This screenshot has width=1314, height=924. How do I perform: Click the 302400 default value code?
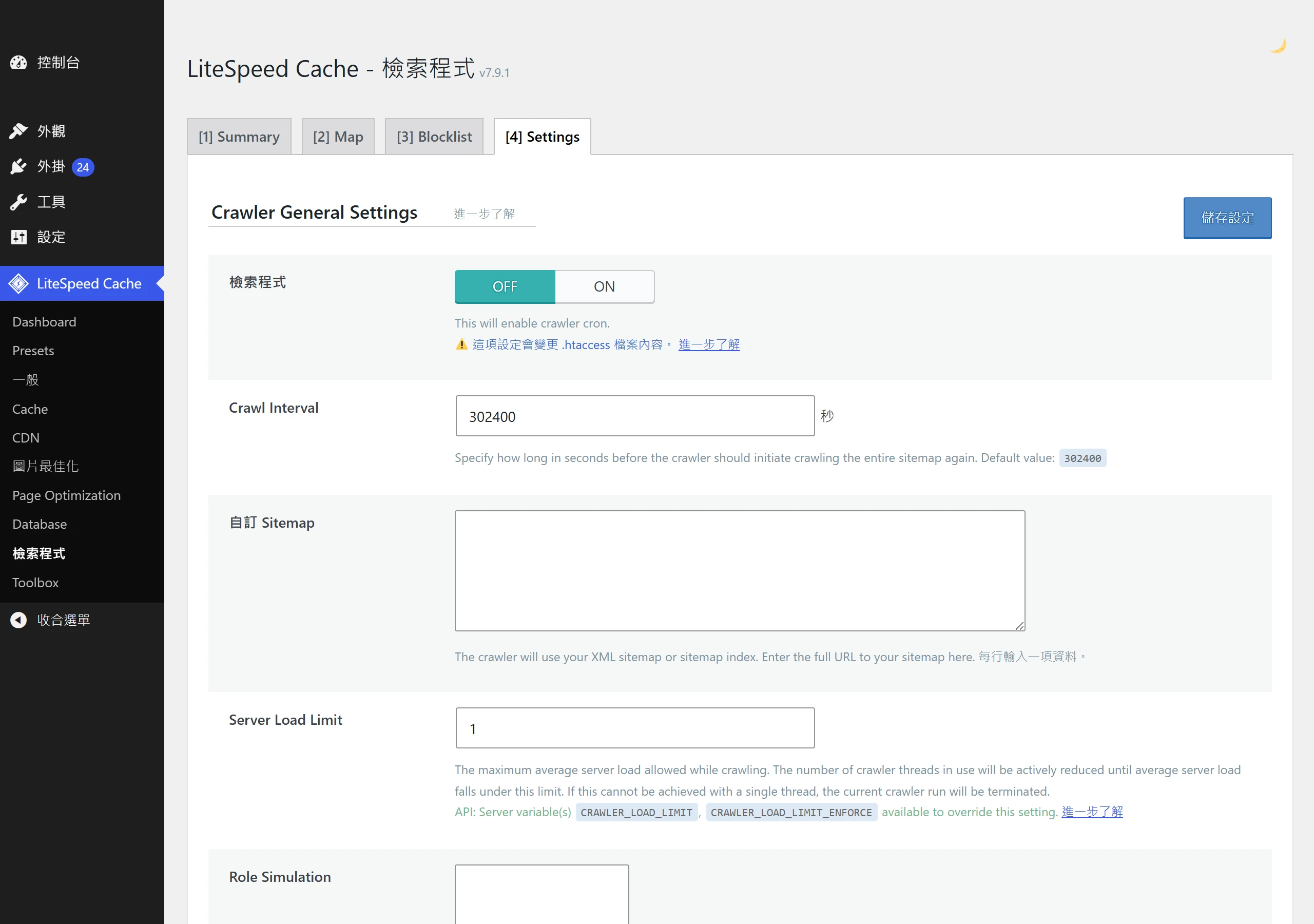pyautogui.click(x=1083, y=458)
